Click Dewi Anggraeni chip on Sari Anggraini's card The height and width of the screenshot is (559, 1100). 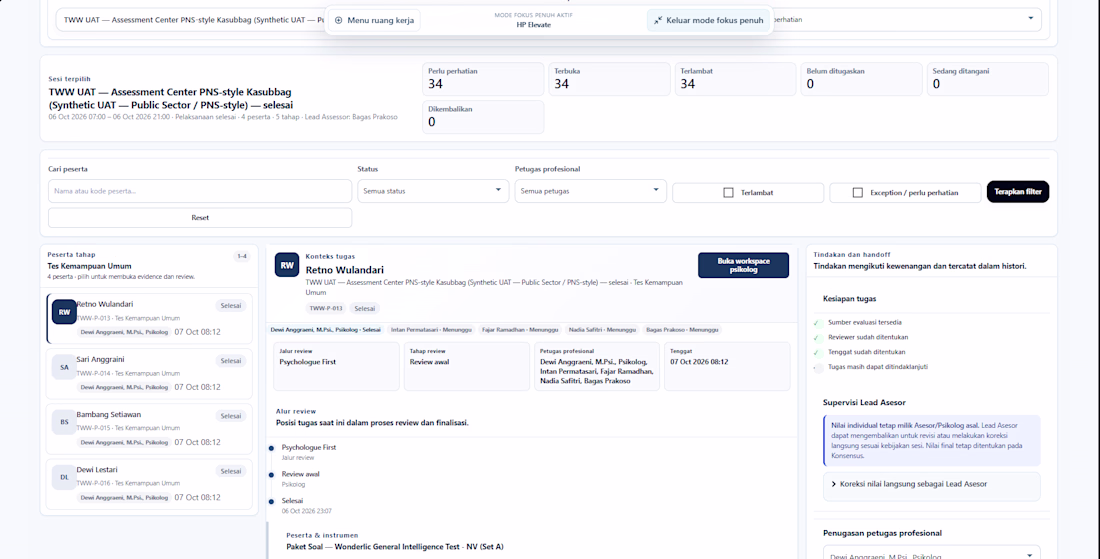(x=123, y=387)
